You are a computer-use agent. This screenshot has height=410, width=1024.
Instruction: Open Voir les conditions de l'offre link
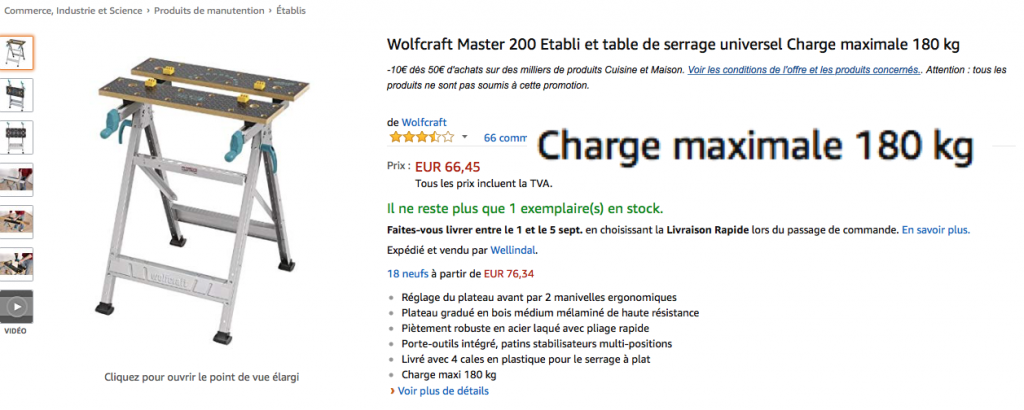804,69
